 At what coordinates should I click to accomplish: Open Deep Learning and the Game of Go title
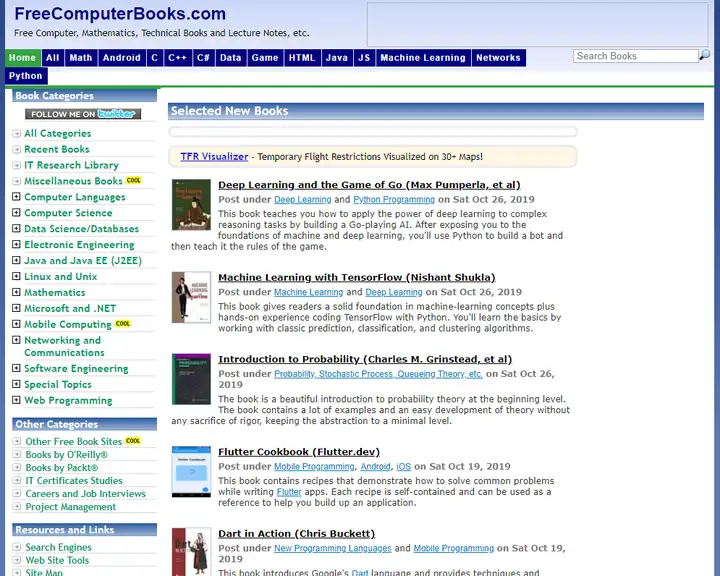pyautogui.click(x=369, y=185)
